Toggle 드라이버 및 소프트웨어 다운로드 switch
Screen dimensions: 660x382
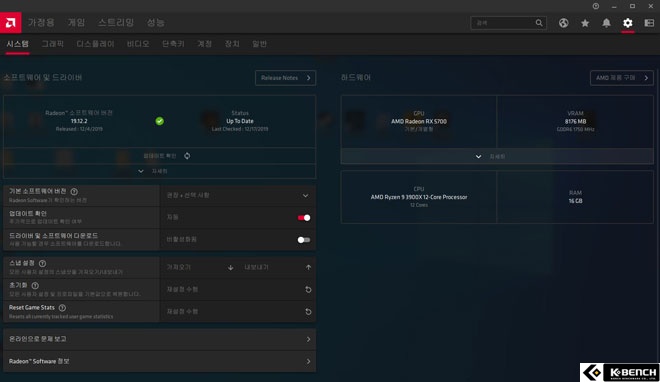point(304,240)
